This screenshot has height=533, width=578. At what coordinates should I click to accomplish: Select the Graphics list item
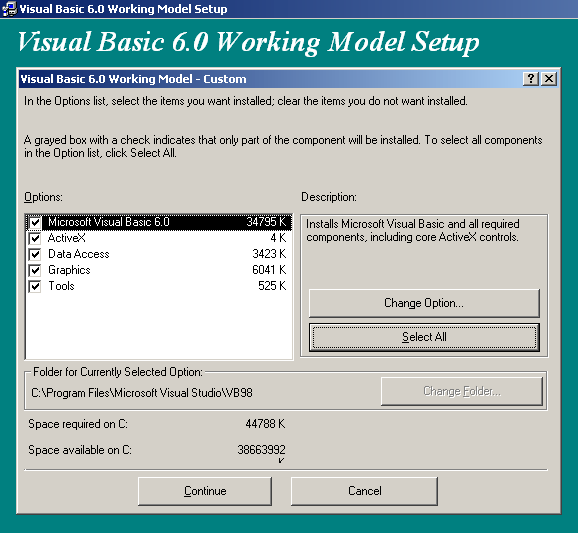pos(159,270)
